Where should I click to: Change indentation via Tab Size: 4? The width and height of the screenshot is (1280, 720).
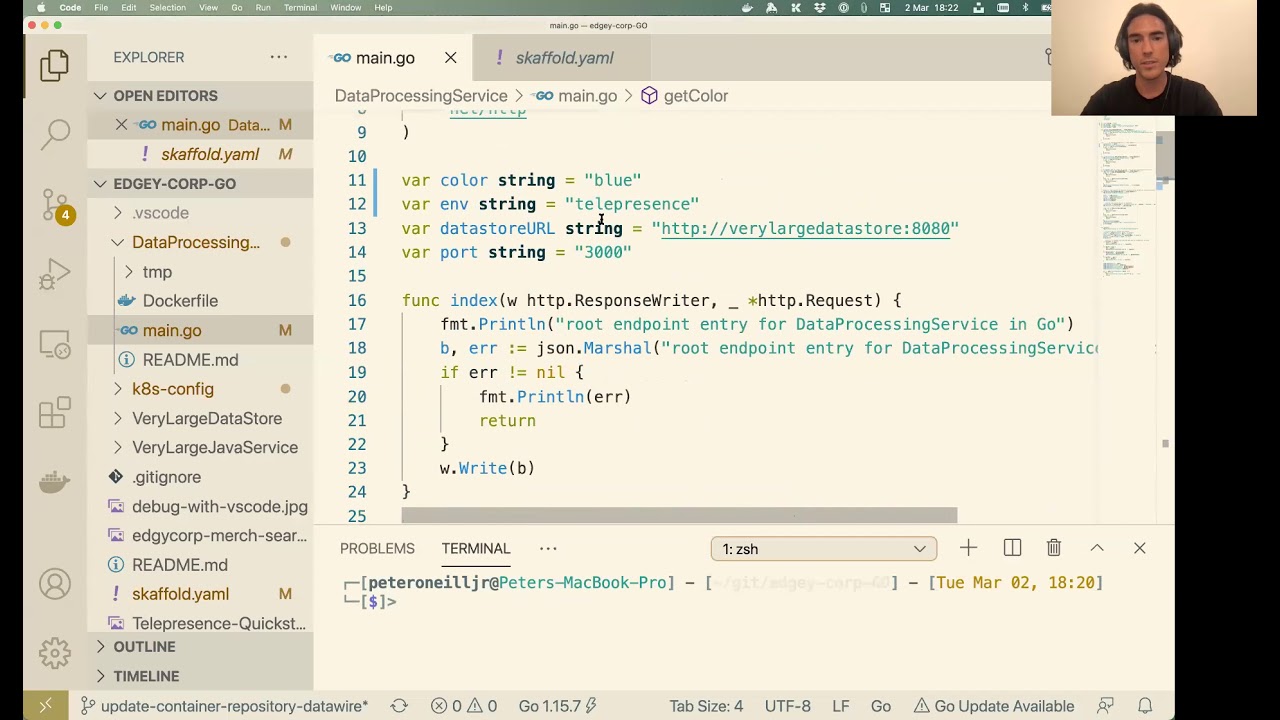(x=706, y=706)
